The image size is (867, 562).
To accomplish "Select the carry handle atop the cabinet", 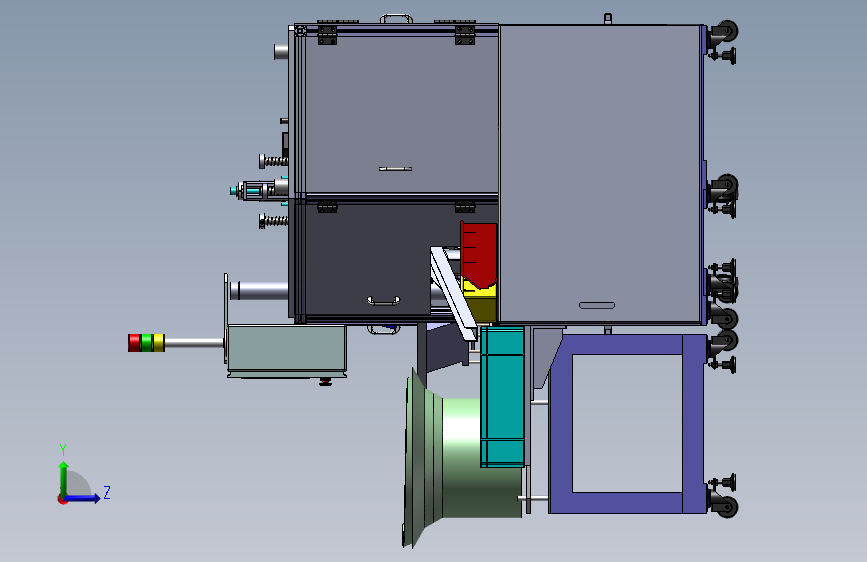I will pyautogui.click(x=396, y=19).
